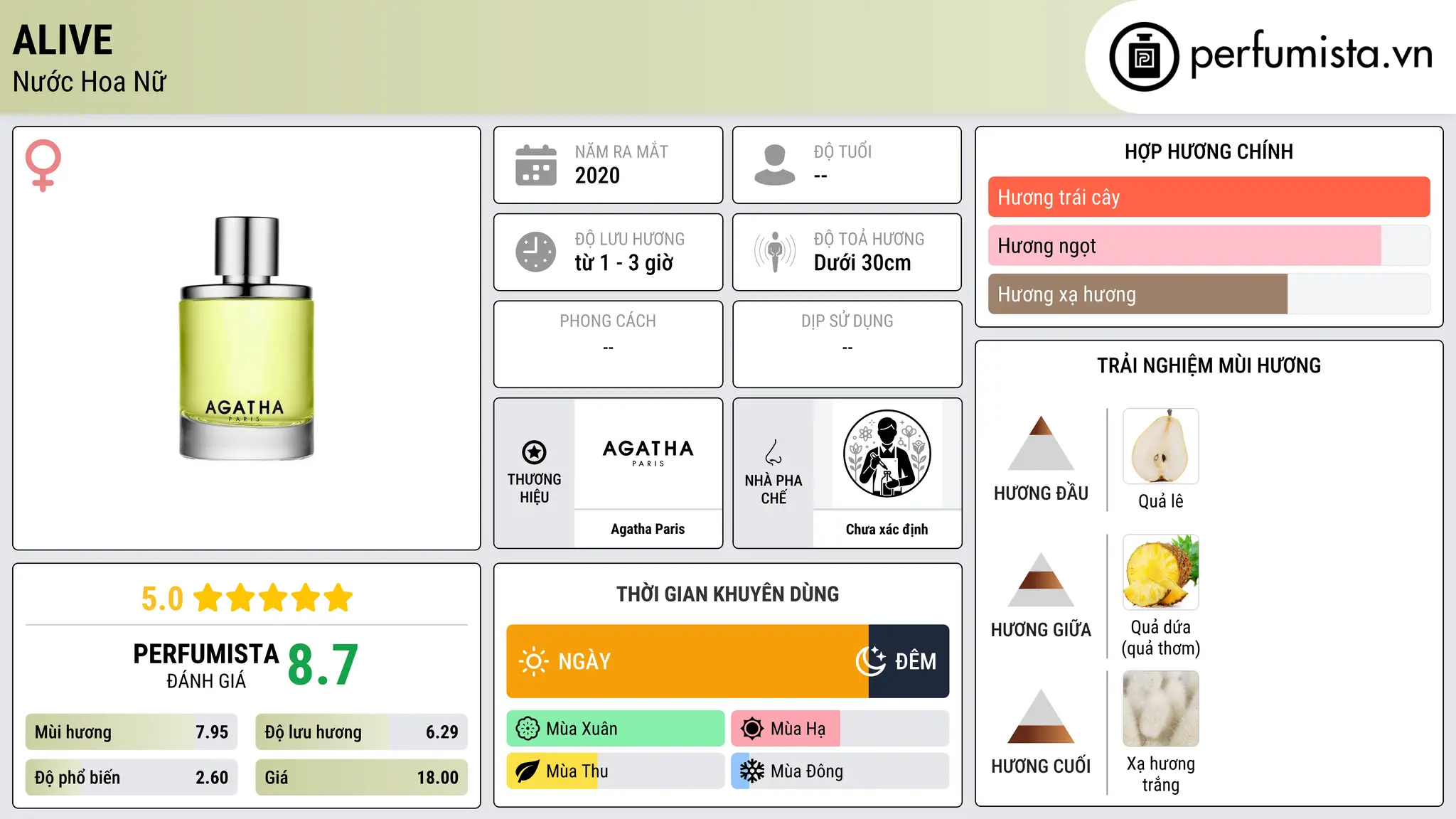Screen dimensions: 1456x819
Task: Click the nose icon above Nhà pha chế
Action: pyautogui.click(x=773, y=452)
